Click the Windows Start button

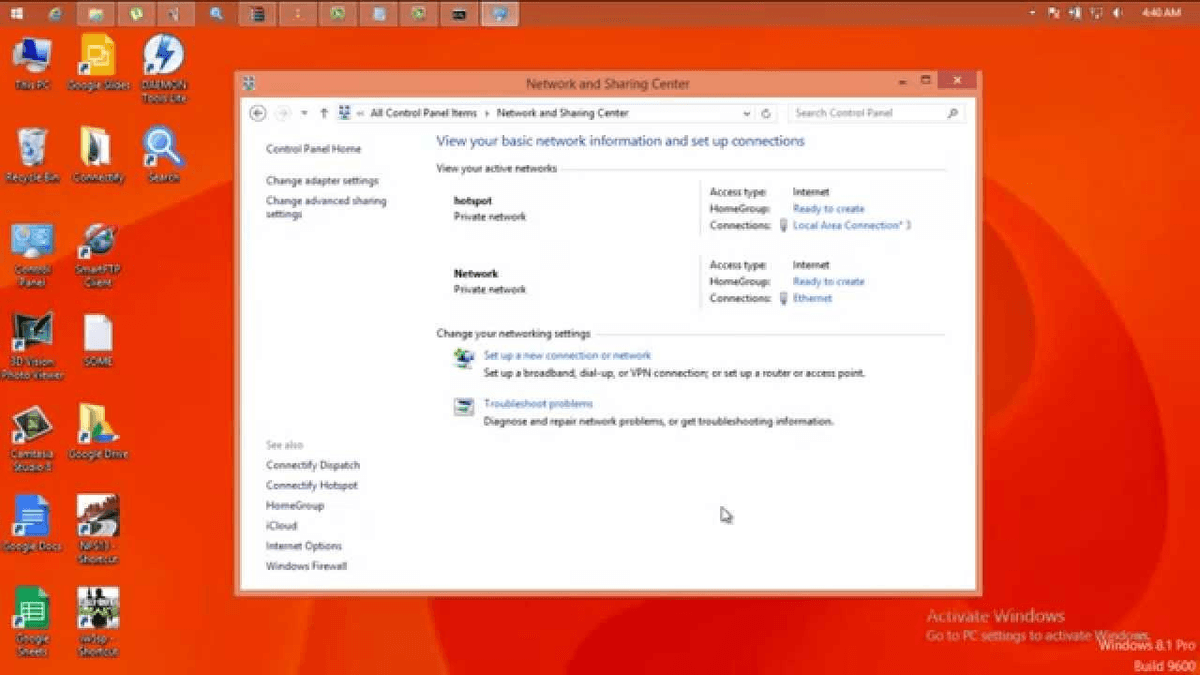tap(17, 13)
